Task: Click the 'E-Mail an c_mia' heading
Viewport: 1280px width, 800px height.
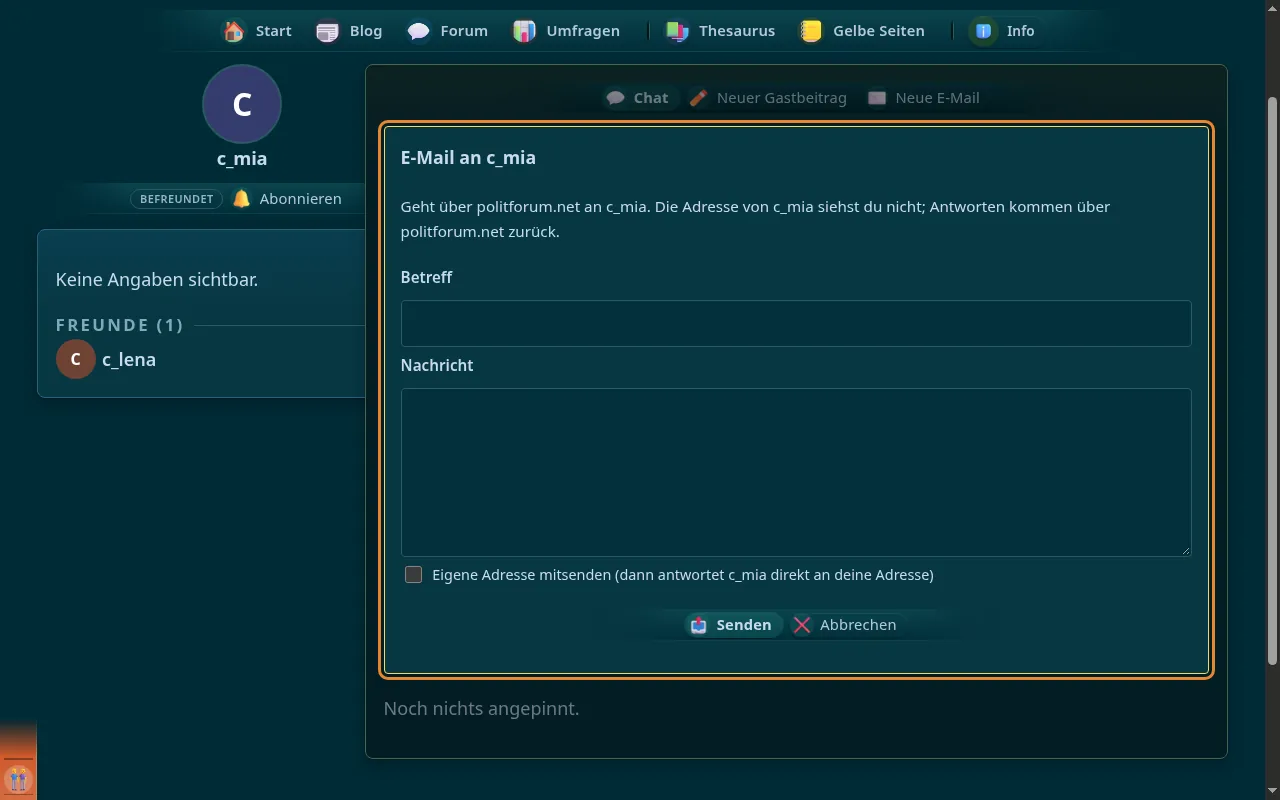Action: pos(468,157)
